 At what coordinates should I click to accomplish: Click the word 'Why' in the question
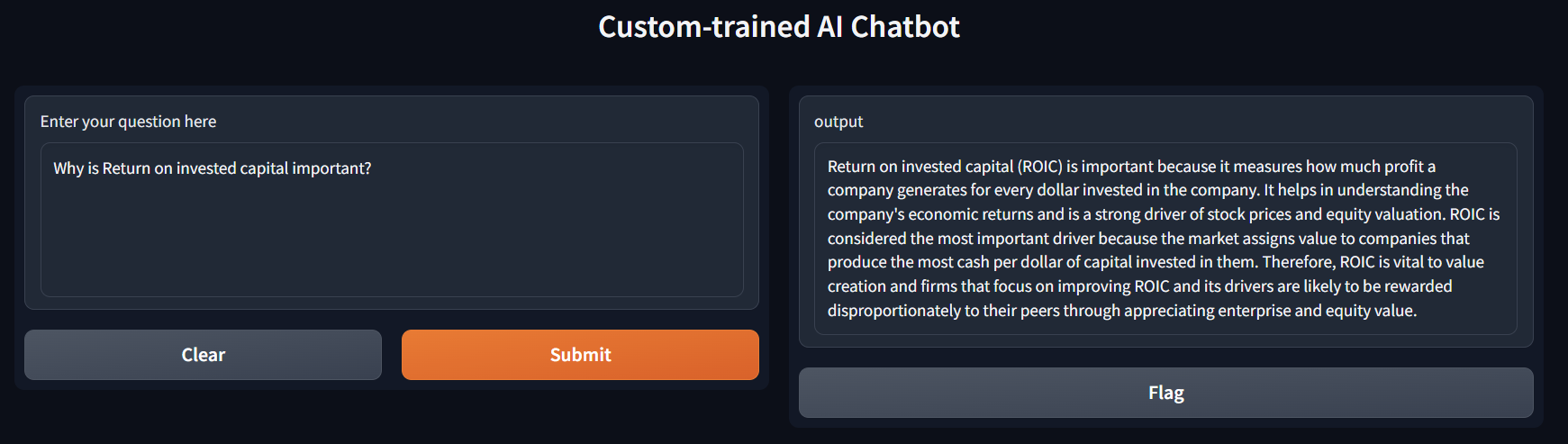point(68,168)
